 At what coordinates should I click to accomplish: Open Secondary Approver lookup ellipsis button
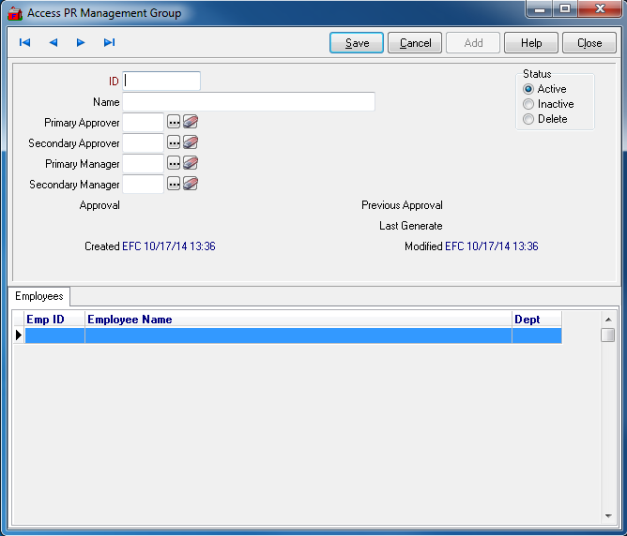(x=173, y=143)
